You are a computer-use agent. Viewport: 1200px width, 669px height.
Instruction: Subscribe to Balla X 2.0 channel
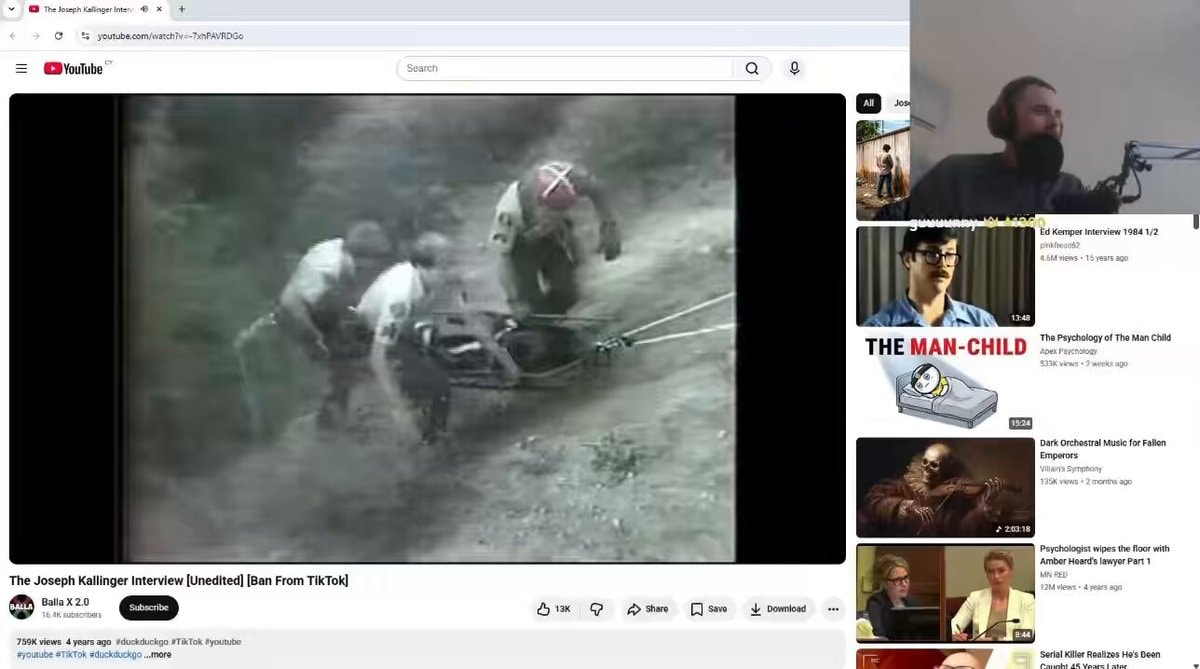[149, 608]
